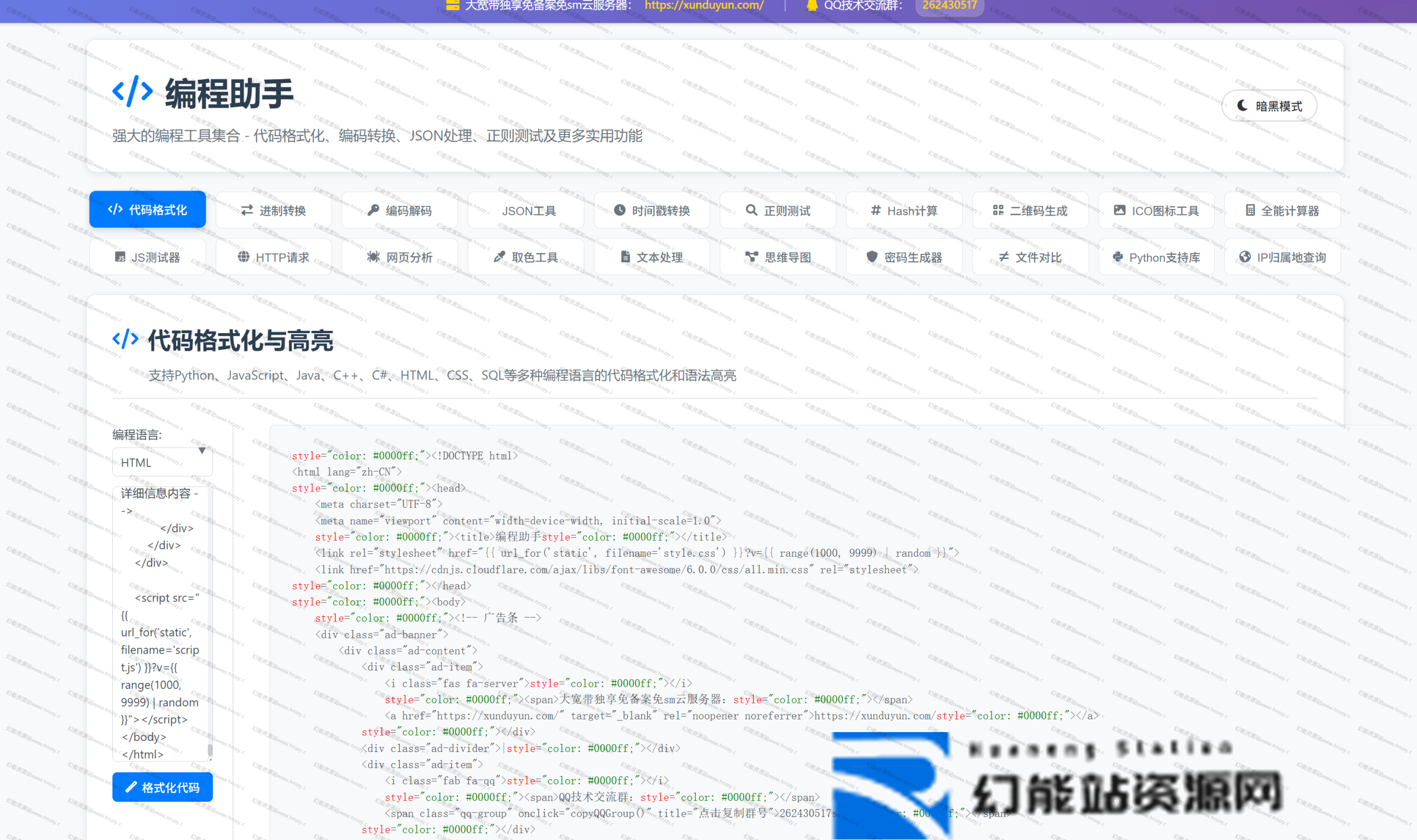This screenshot has height=840, width=1417.
Task: Click the JS icon of JS测试器
Action: [x=120, y=257]
